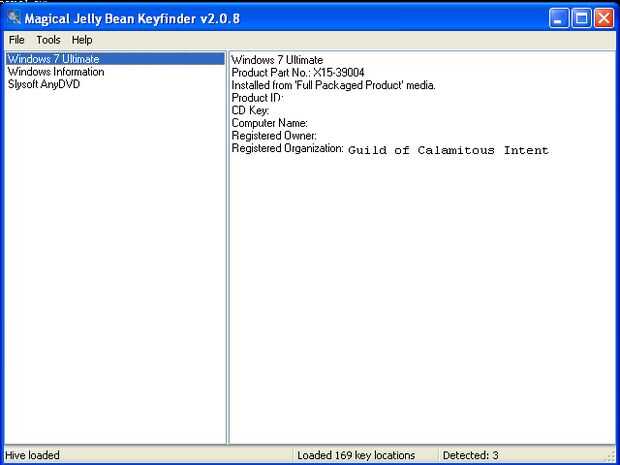Minimize the Keyfinder window
The height and width of the screenshot is (465, 620).
pyautogui.click(x=559, y=18)
